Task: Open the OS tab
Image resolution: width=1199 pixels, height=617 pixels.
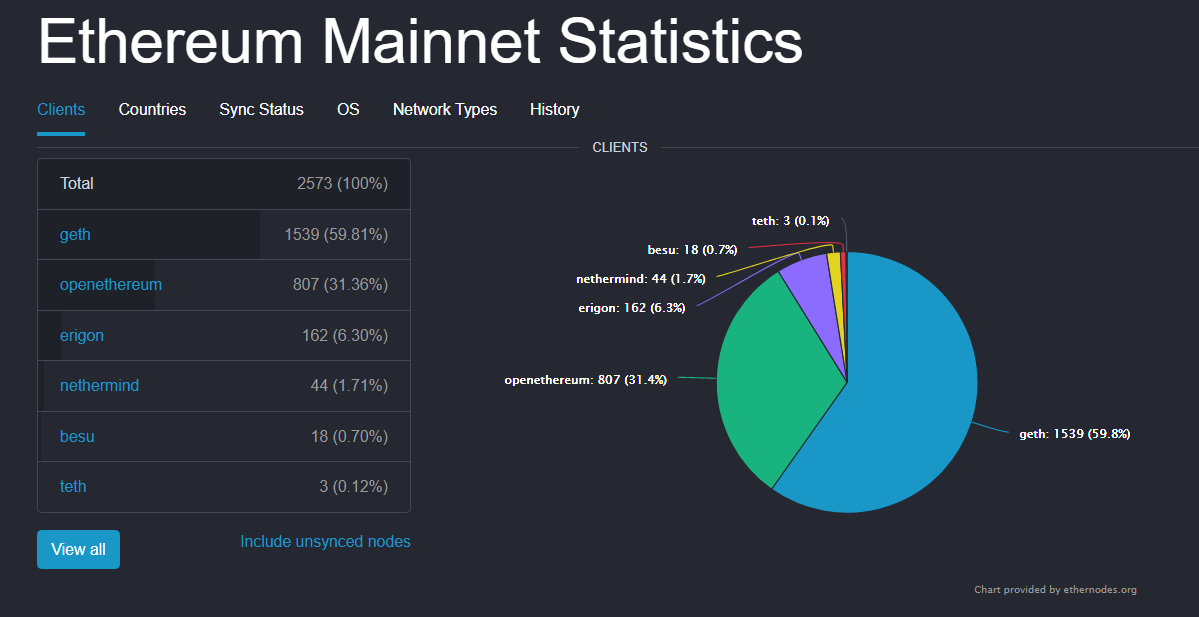Action: [348, 109]
